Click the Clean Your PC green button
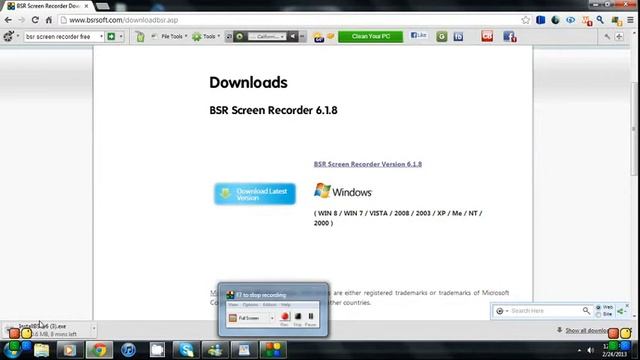 coord(371,36)
